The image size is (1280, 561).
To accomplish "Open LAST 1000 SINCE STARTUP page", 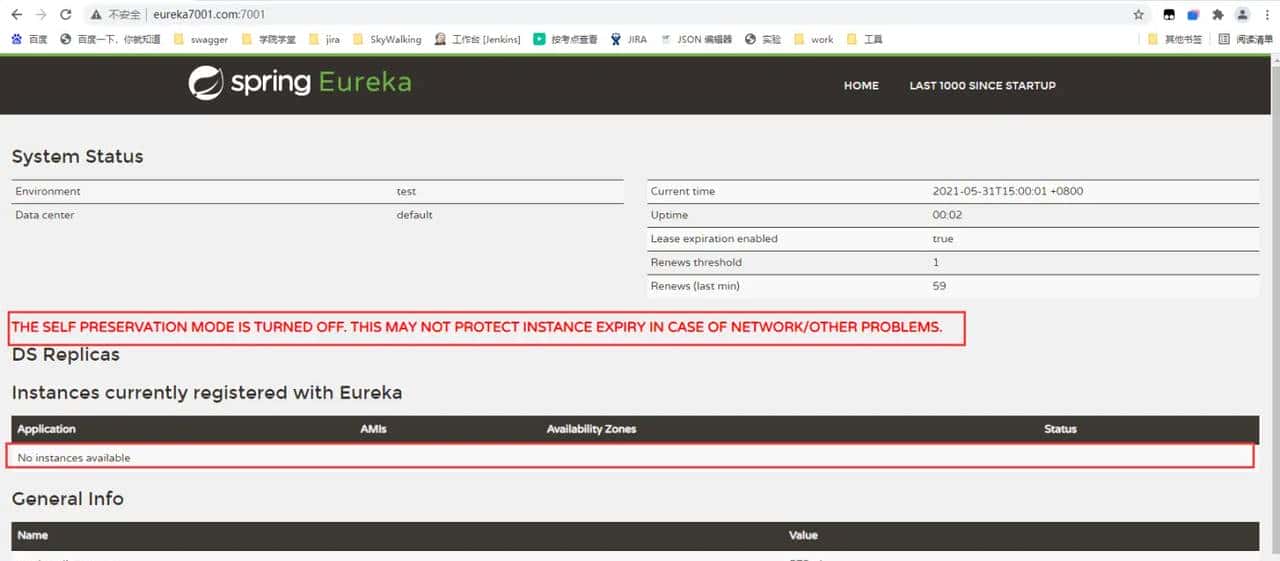I will pos(982,86).
